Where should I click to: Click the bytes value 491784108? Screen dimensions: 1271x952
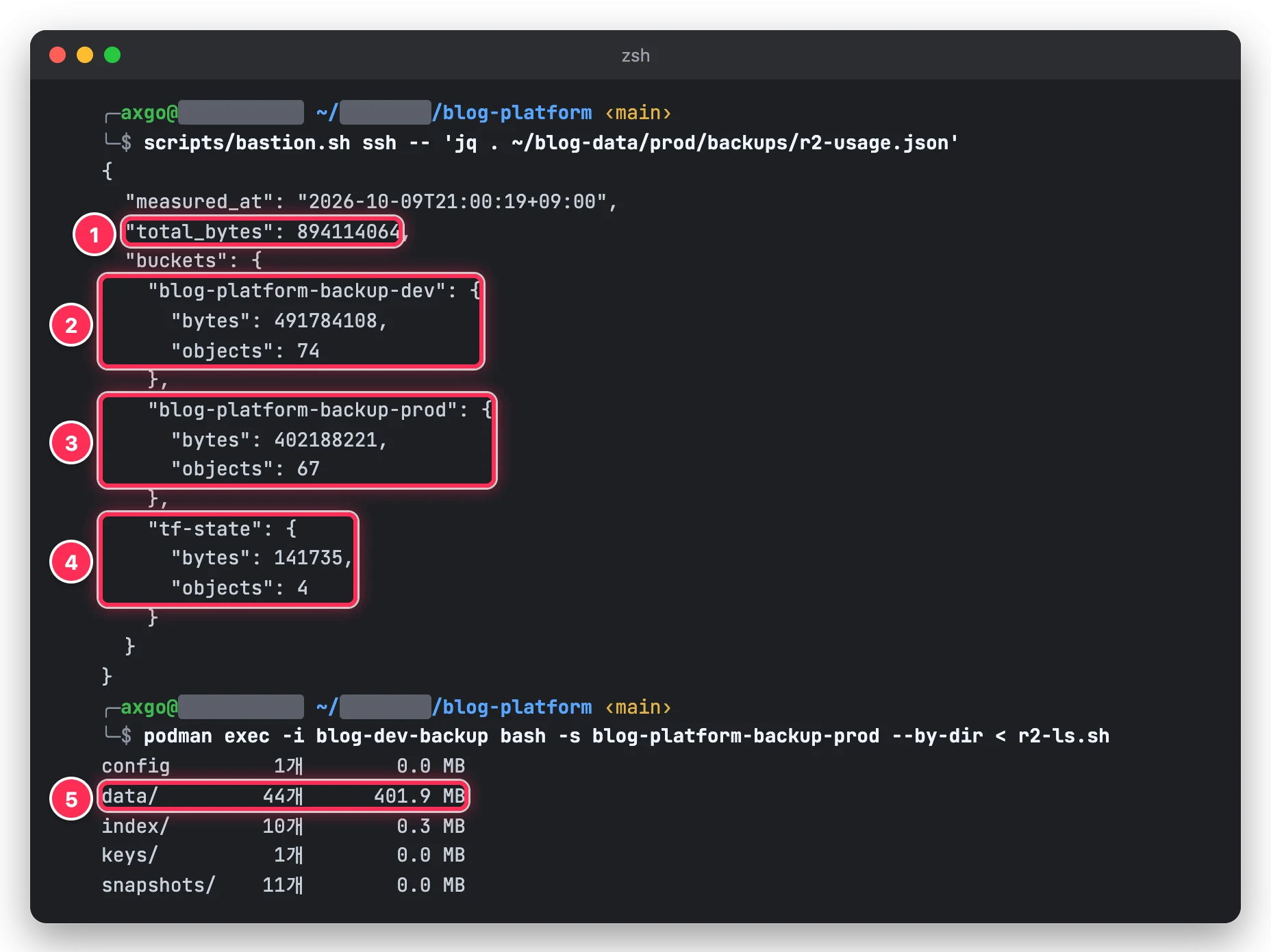pyautogui.click(x=325, y=321)
